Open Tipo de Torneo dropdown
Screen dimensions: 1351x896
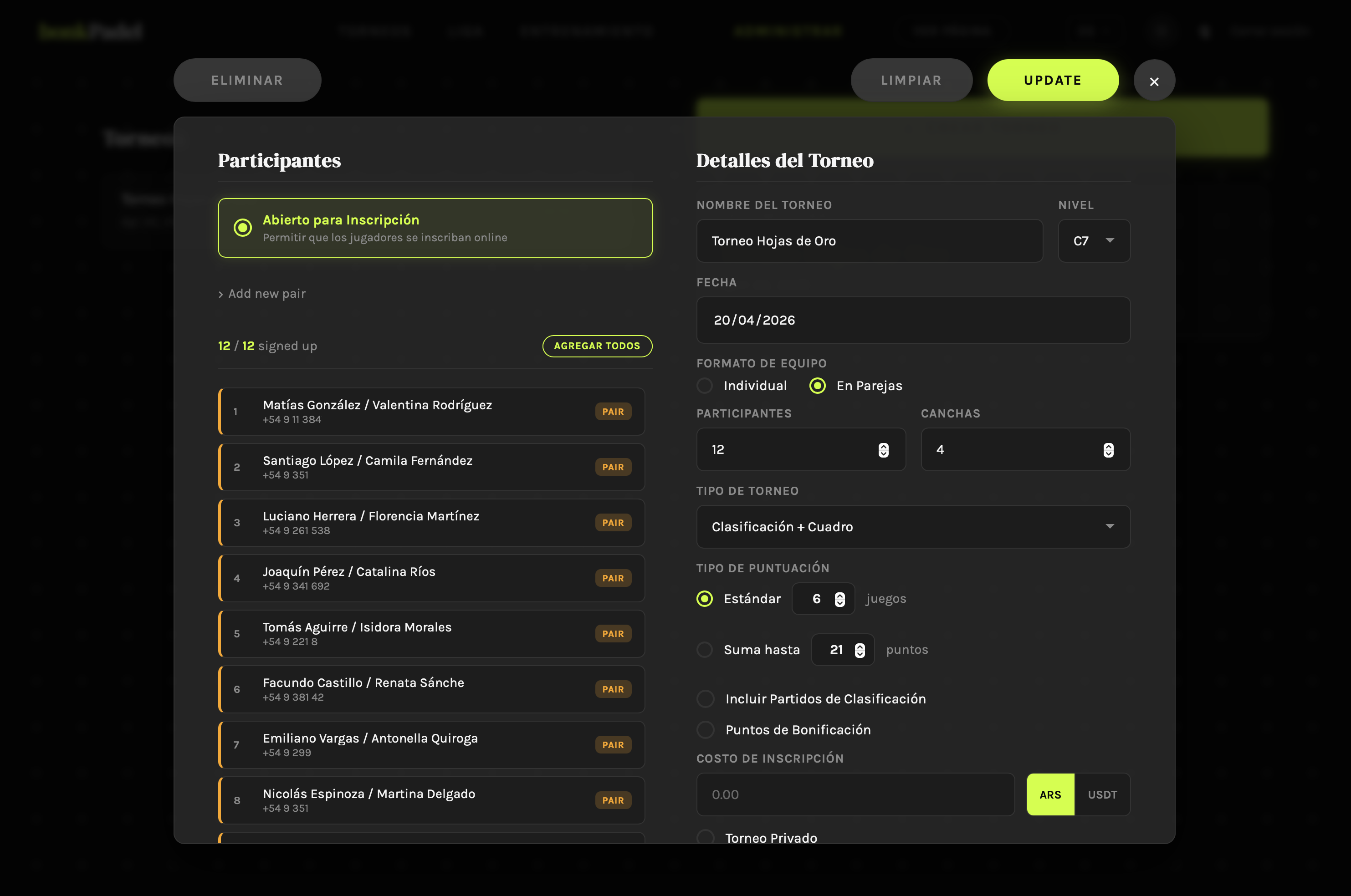click(x=912, y=526)
